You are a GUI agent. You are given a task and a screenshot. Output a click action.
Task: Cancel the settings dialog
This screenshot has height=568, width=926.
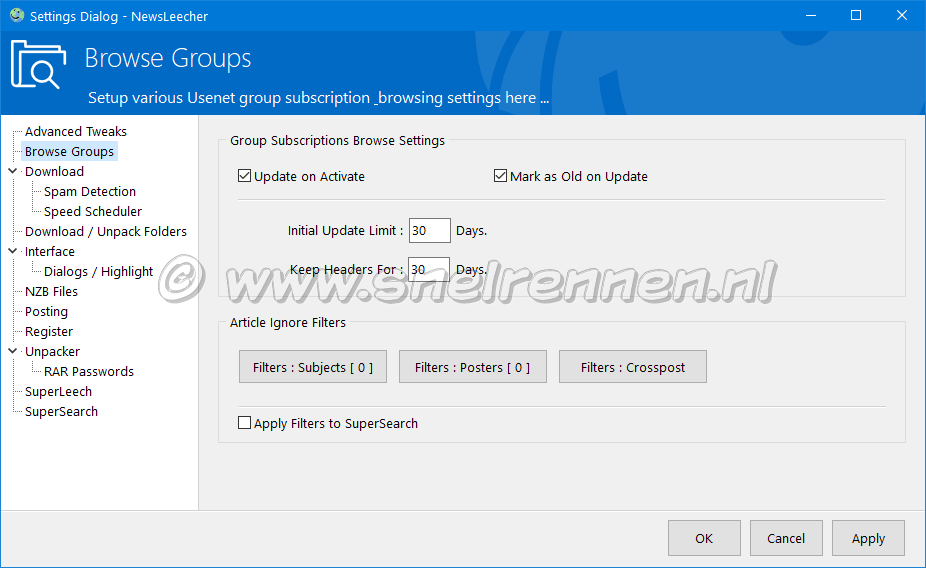pyautogui.click(x=786, y=538)
